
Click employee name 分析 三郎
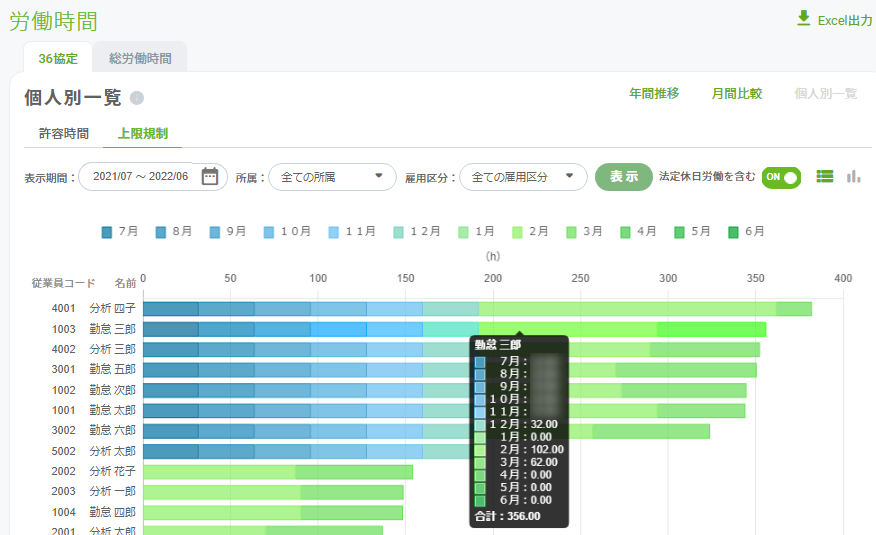(112, 349)
